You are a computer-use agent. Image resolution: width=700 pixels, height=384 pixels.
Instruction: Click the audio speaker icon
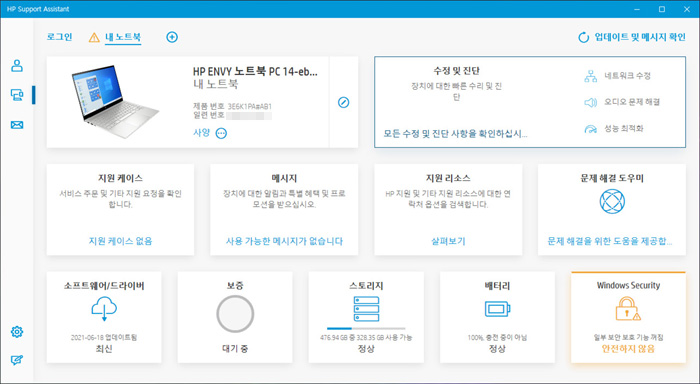click(x=591, y=102)
